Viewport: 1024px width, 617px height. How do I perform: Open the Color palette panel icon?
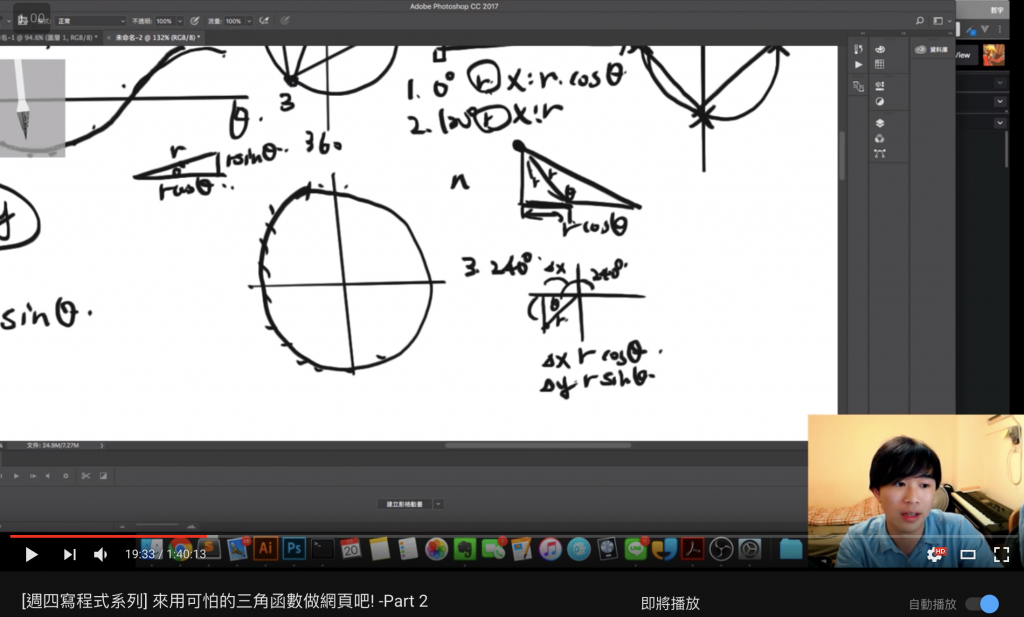[x=880, y=49]
